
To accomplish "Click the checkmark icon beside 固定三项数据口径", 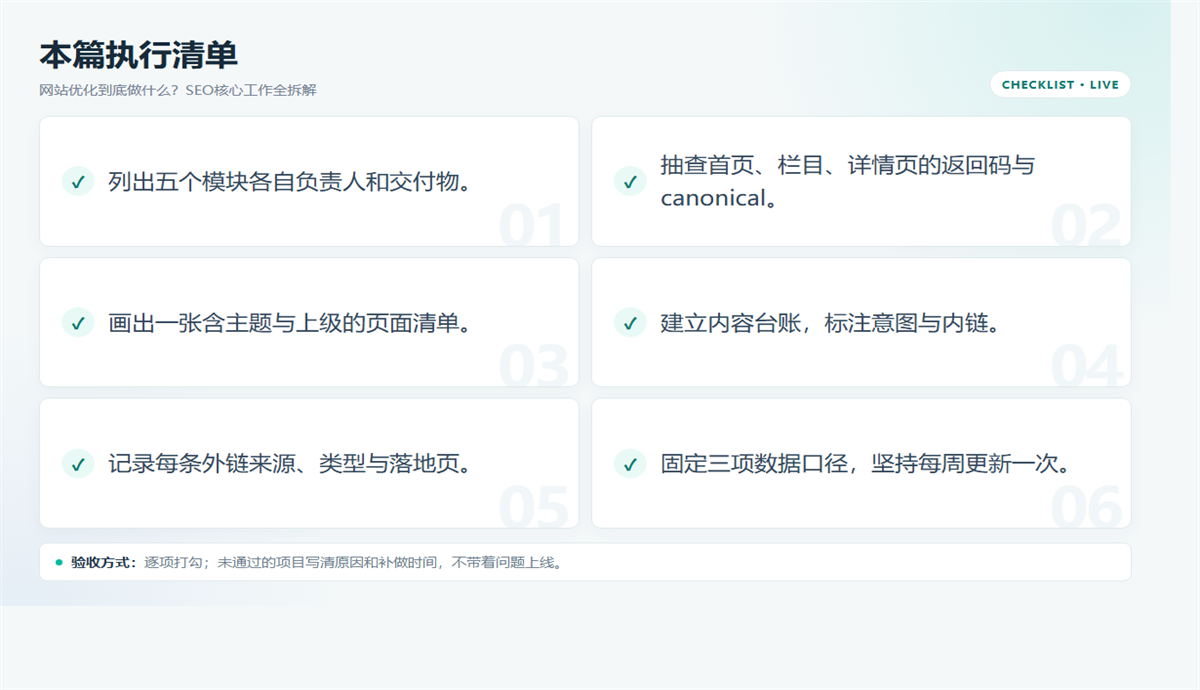I will 630,463.
